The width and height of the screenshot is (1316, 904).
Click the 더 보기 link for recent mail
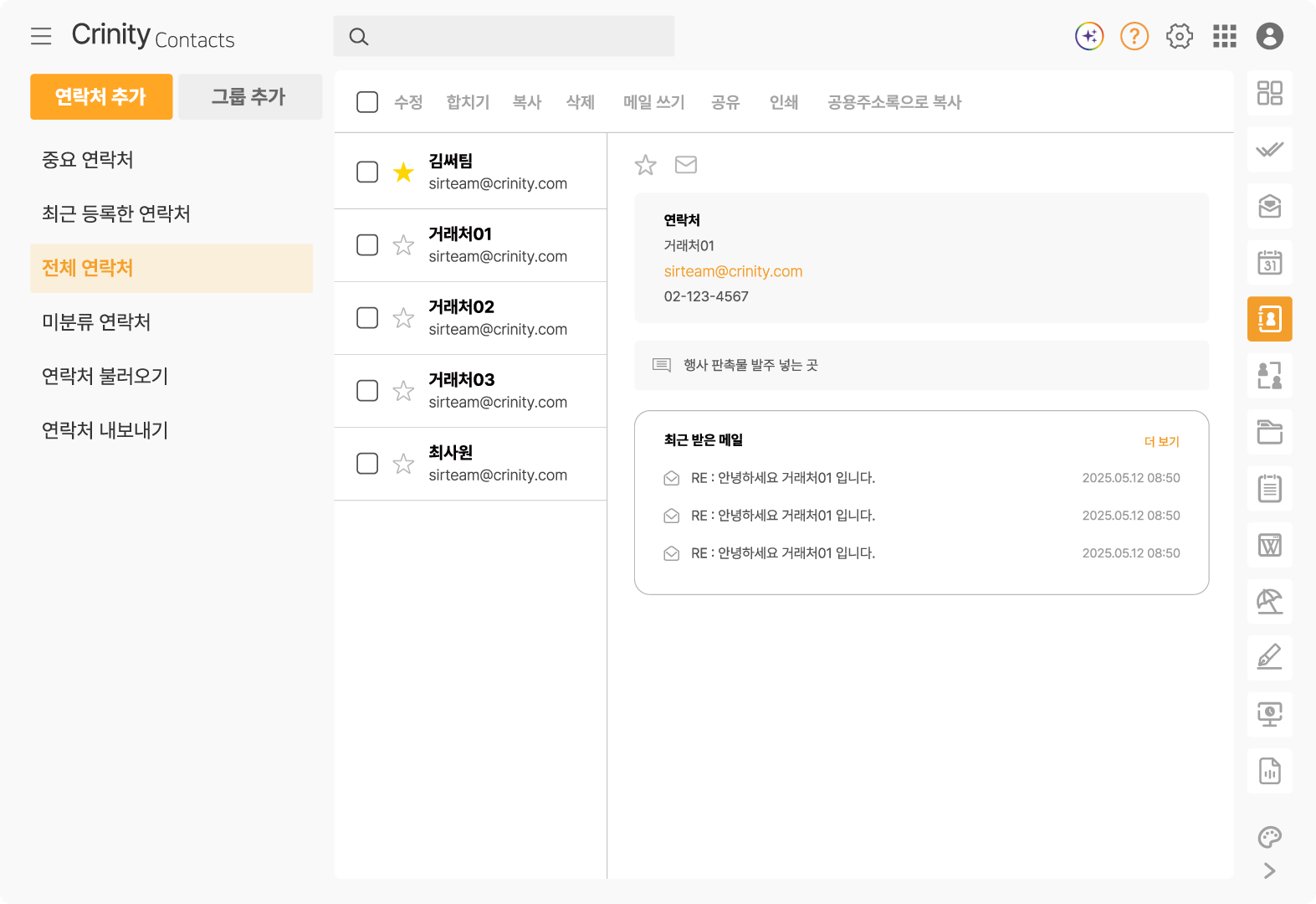click(1162, 441)
